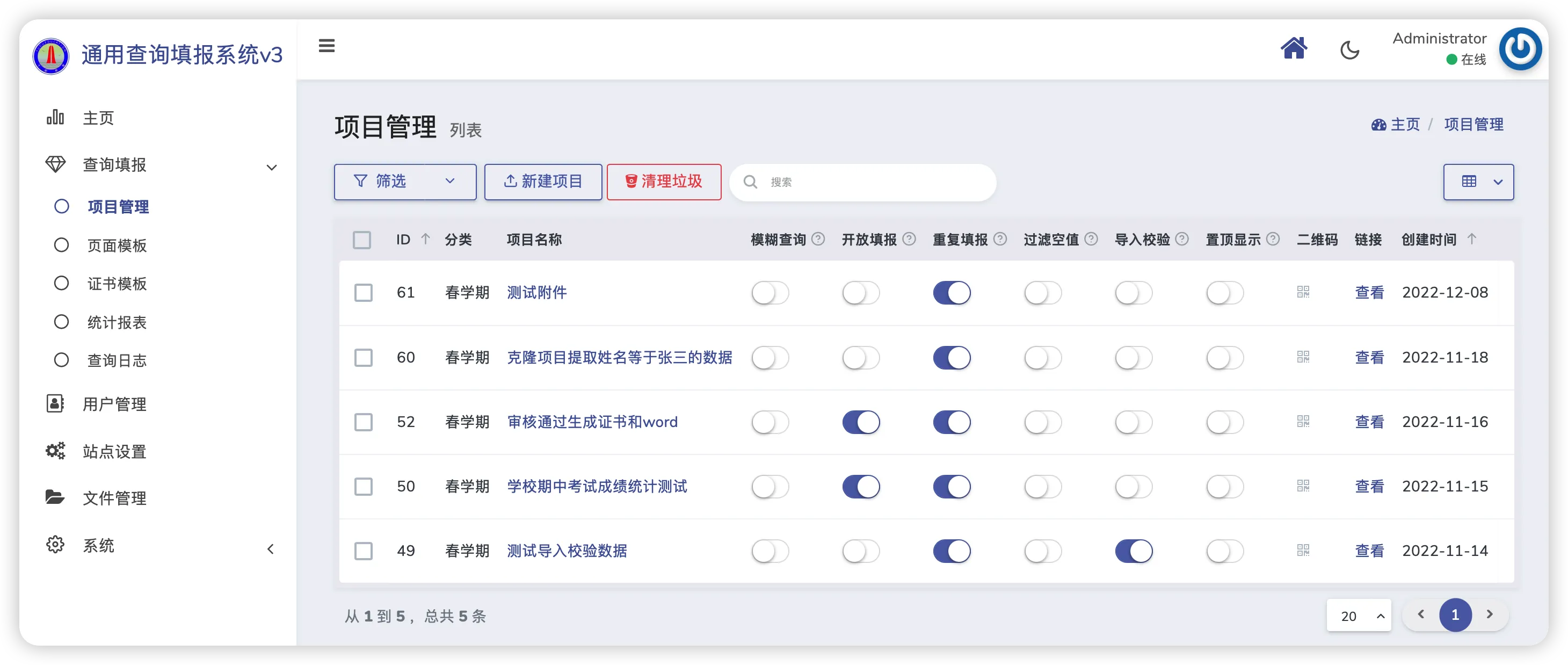
Task: Check the row checkbox for ID 52
Action: pyautogui.click(x=364, y=422)
